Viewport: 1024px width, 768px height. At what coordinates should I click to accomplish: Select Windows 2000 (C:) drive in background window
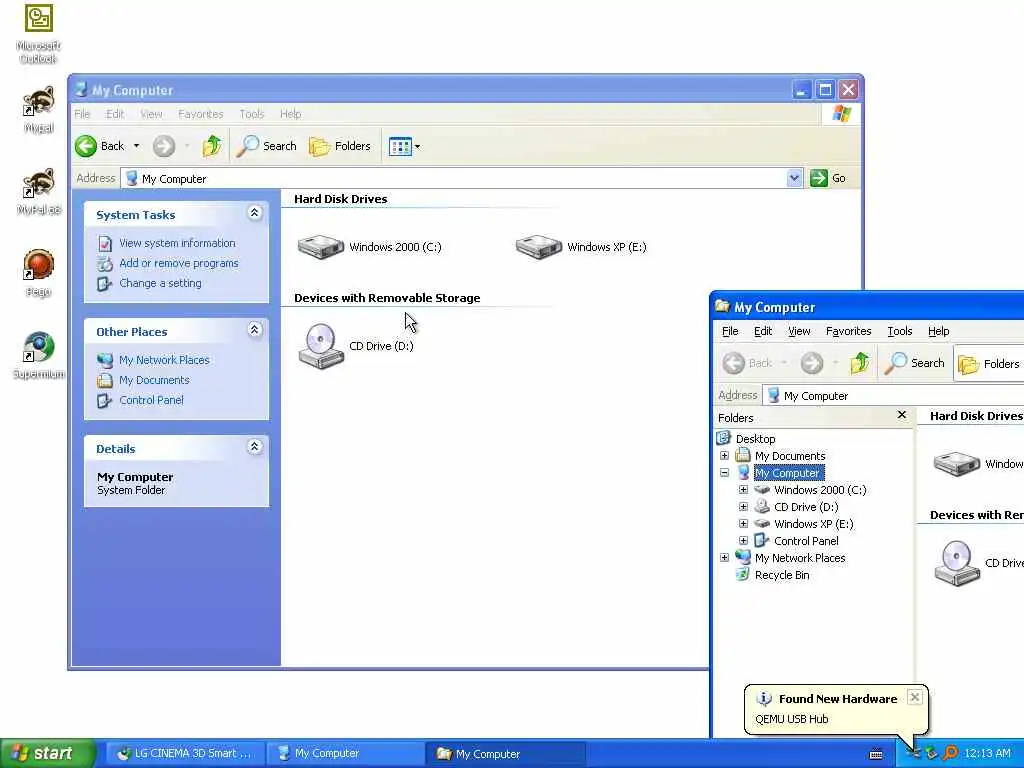point(369,247)
